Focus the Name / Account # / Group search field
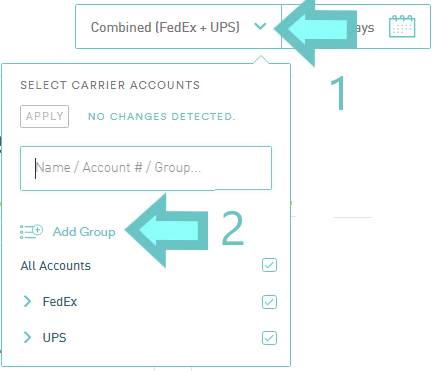 coord(146,168)
